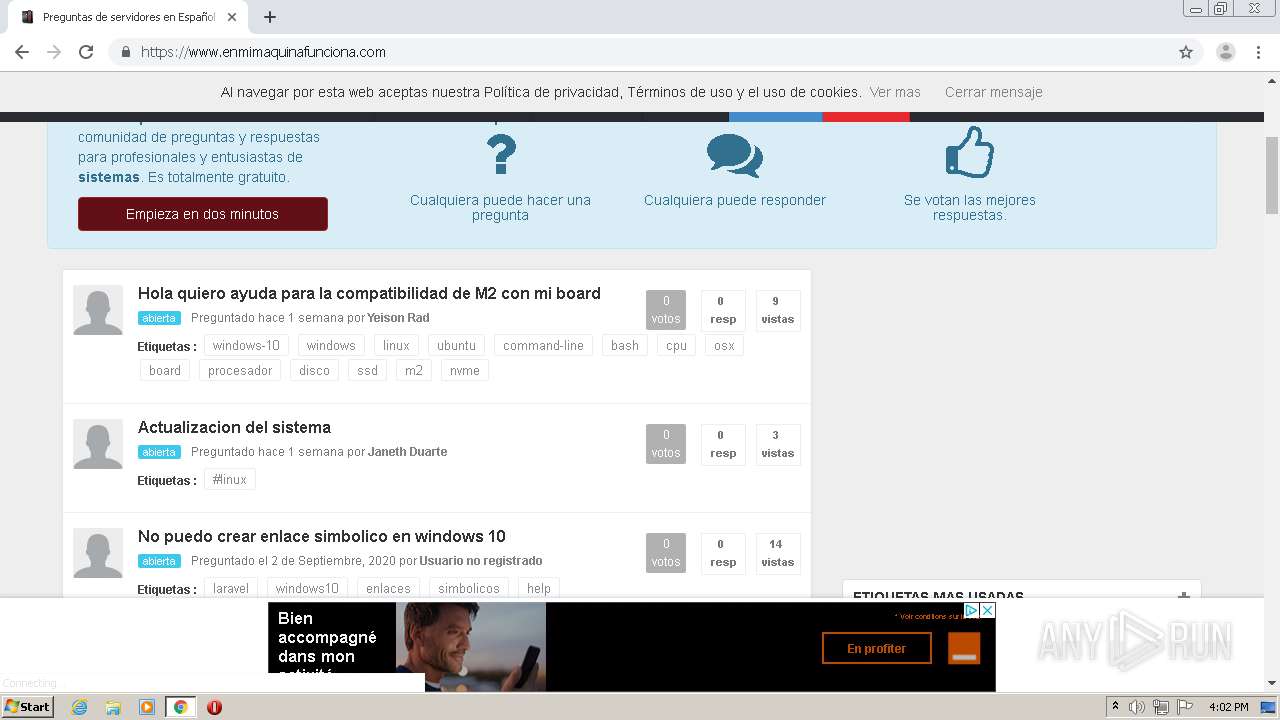Click the scrollbar down arrow
Image resolution: width=1280 pixels, height=720 pixels.
coord(1272,683)
